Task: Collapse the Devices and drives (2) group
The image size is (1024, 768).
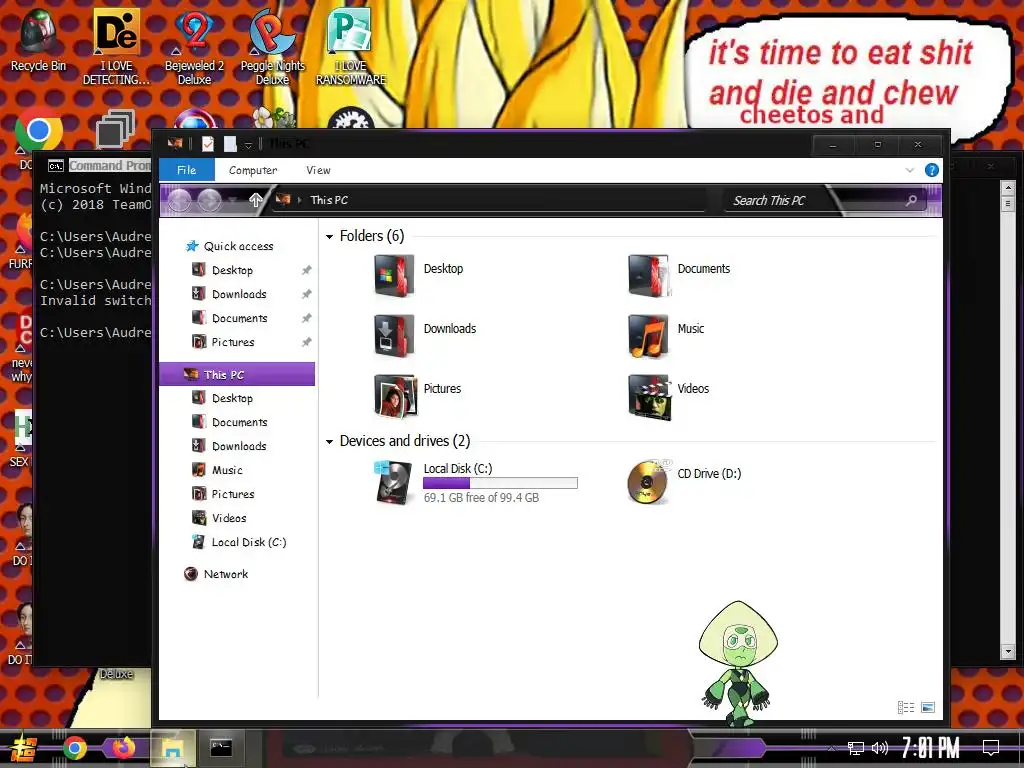Action: point(330,441)
